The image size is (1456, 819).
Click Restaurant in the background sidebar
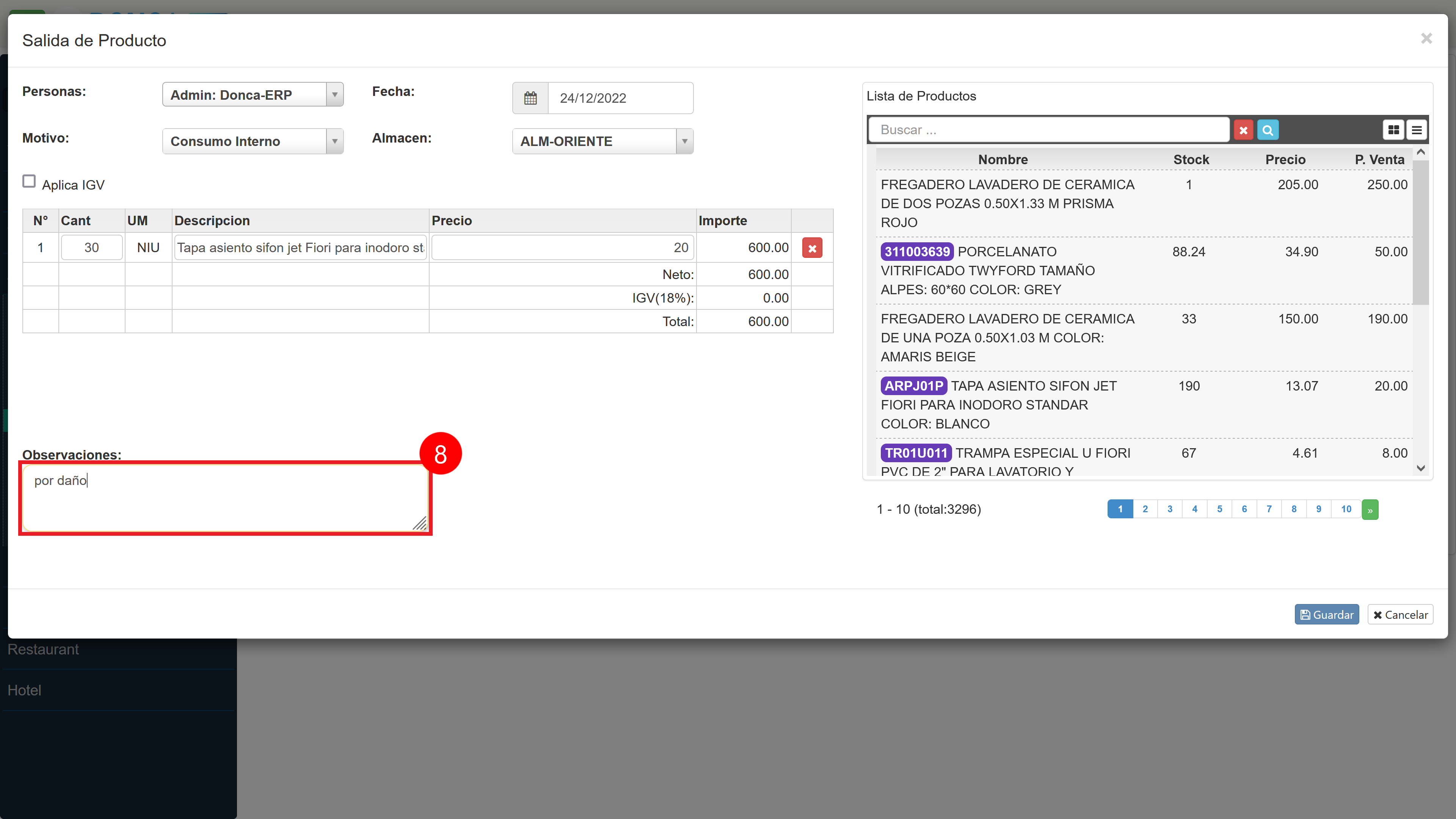pos(44,650)
